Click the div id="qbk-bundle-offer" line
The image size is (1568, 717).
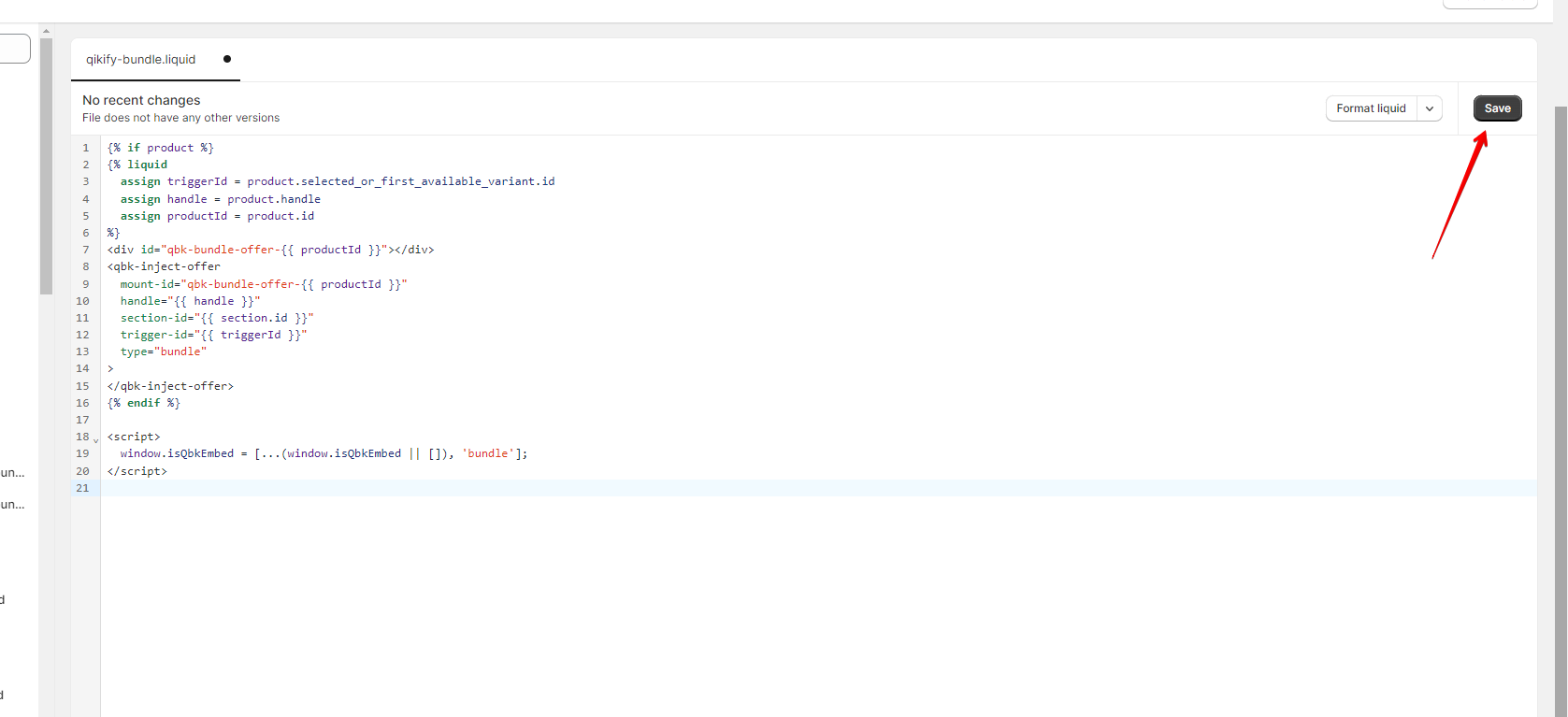[x=270, y=250]
